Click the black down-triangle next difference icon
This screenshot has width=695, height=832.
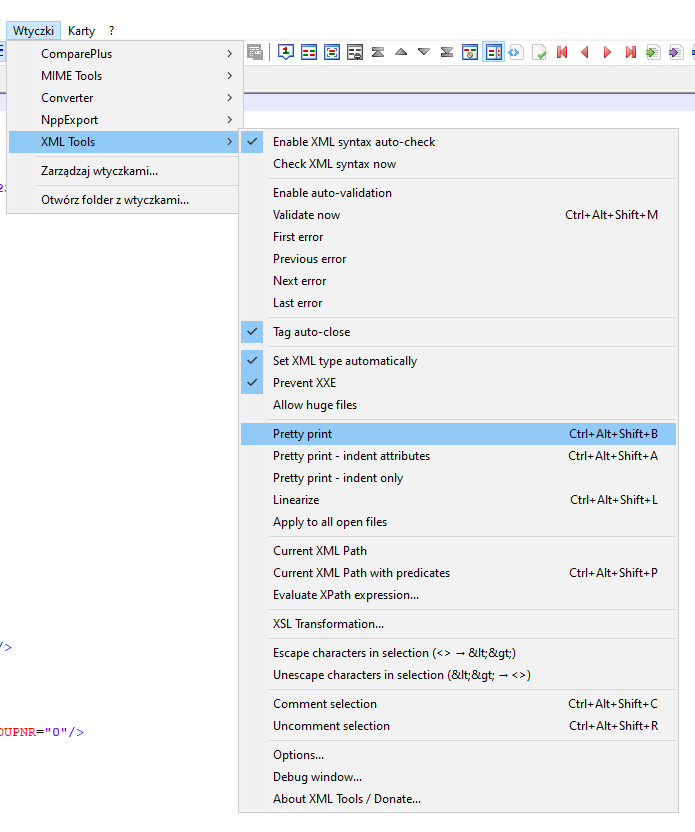[424, 52]
